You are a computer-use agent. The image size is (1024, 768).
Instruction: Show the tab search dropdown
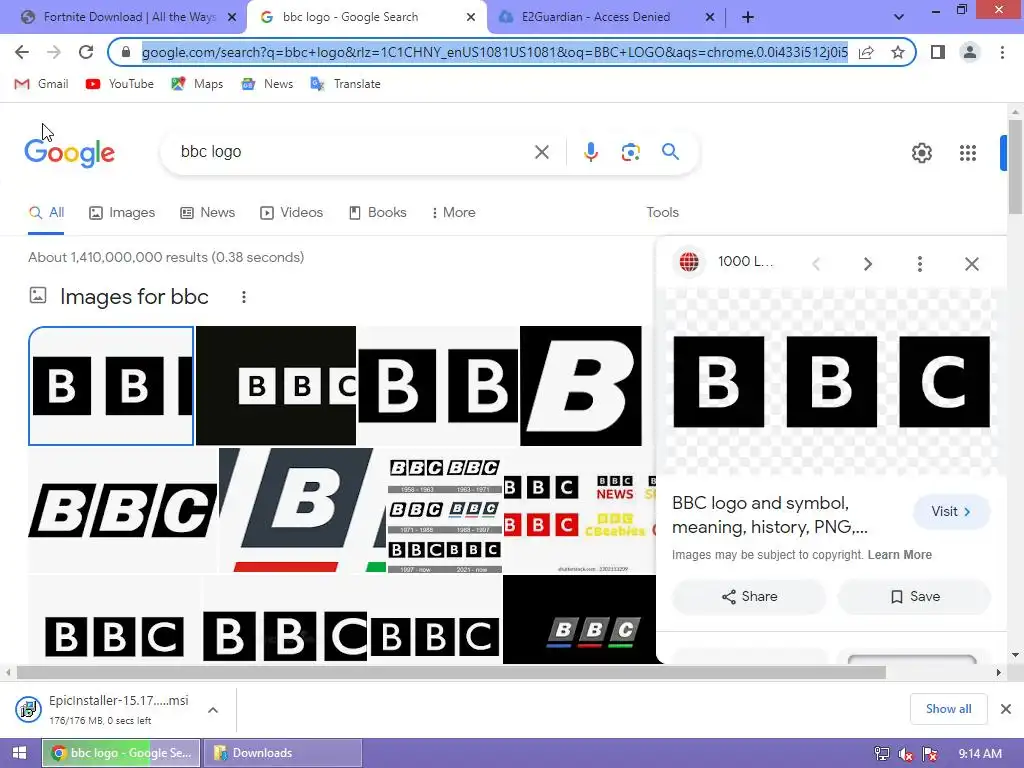click(x=899, y=17)
